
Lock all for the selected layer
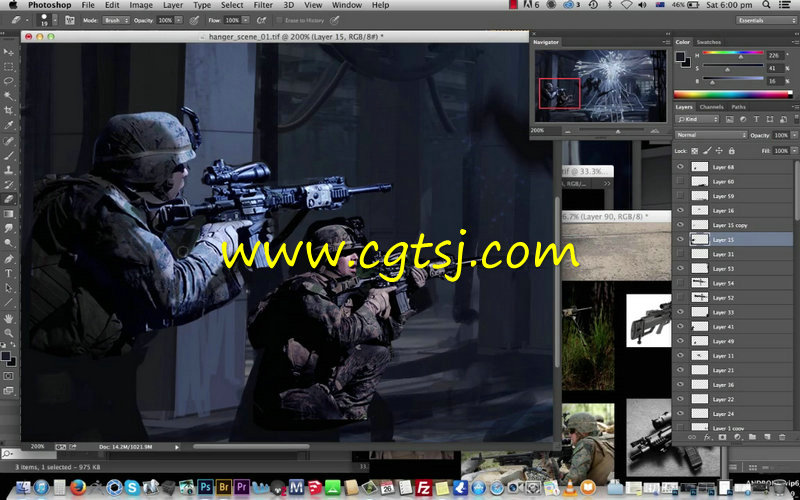pyautogui.click(x=732, y=151)
